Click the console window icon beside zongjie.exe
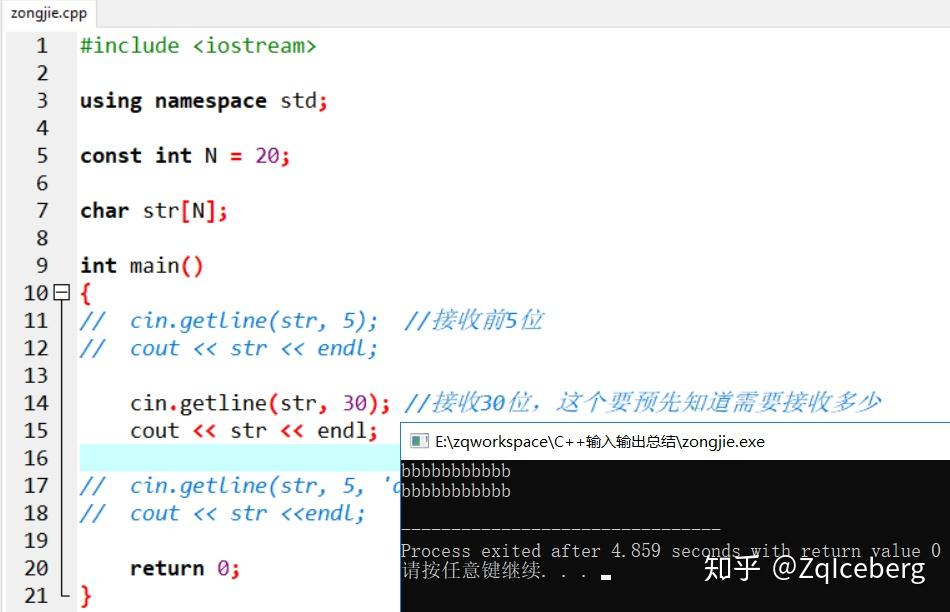Viewport: 950px width, 612px height. coord(419,441)
